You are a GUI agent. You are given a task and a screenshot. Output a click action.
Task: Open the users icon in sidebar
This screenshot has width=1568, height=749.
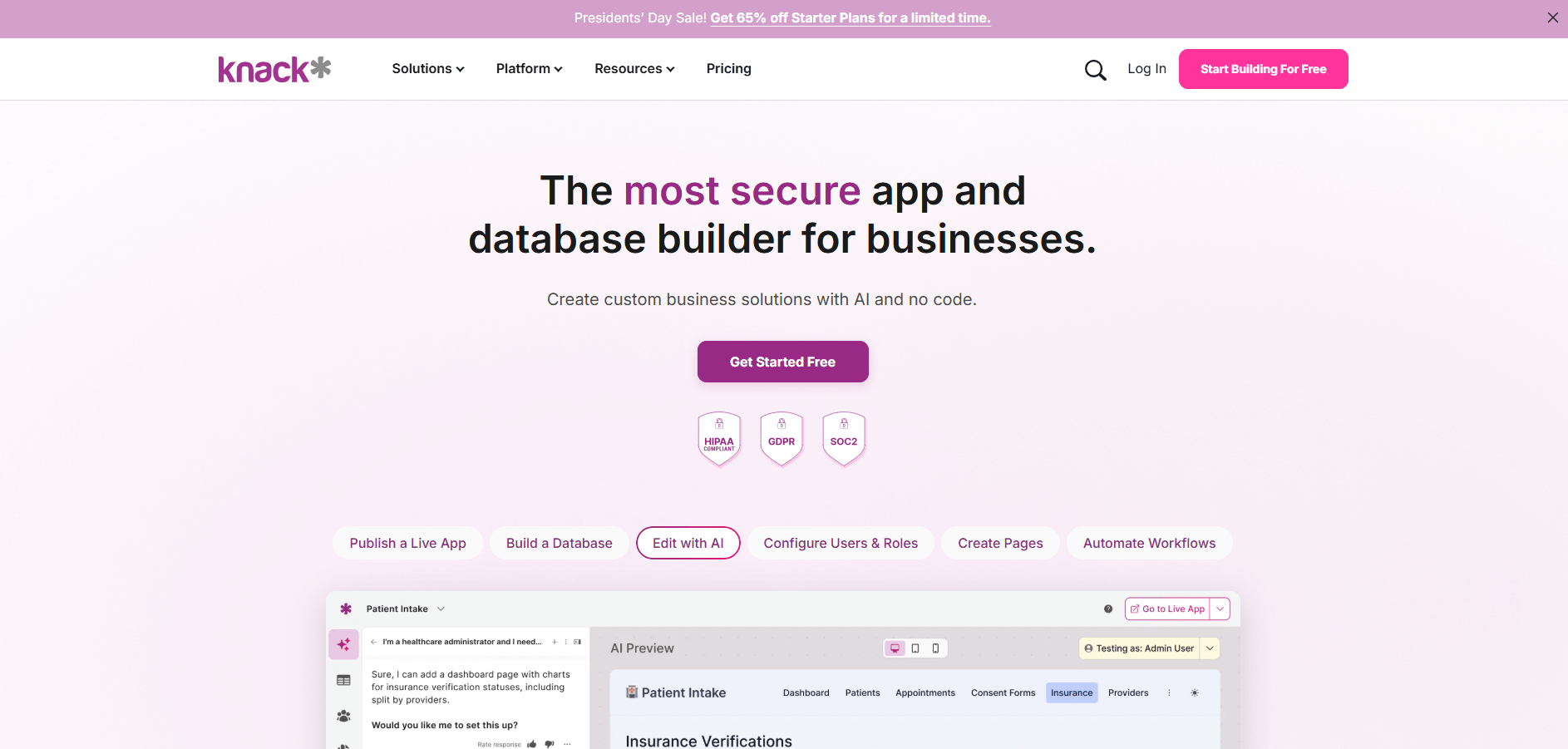tap(343, 716)
